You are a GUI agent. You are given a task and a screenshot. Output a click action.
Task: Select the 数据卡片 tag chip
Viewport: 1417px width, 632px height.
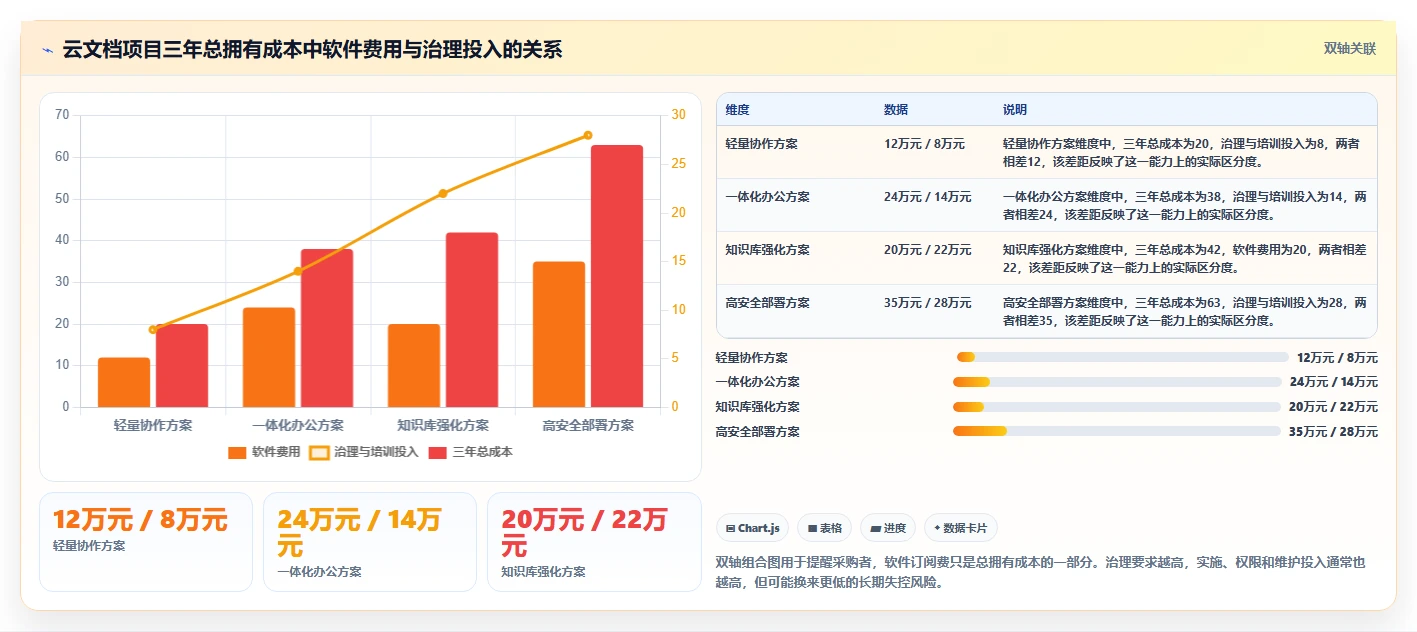tap(960, 528)
